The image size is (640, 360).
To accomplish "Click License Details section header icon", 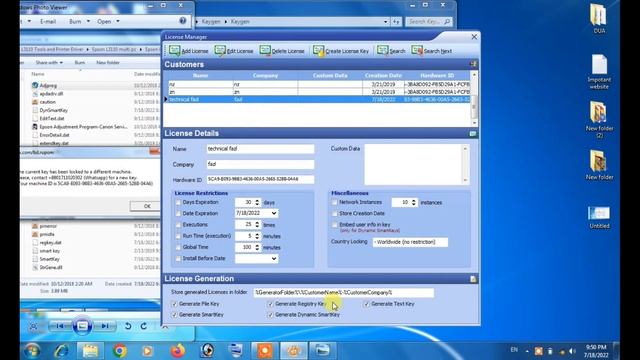I will click(473, 133).
